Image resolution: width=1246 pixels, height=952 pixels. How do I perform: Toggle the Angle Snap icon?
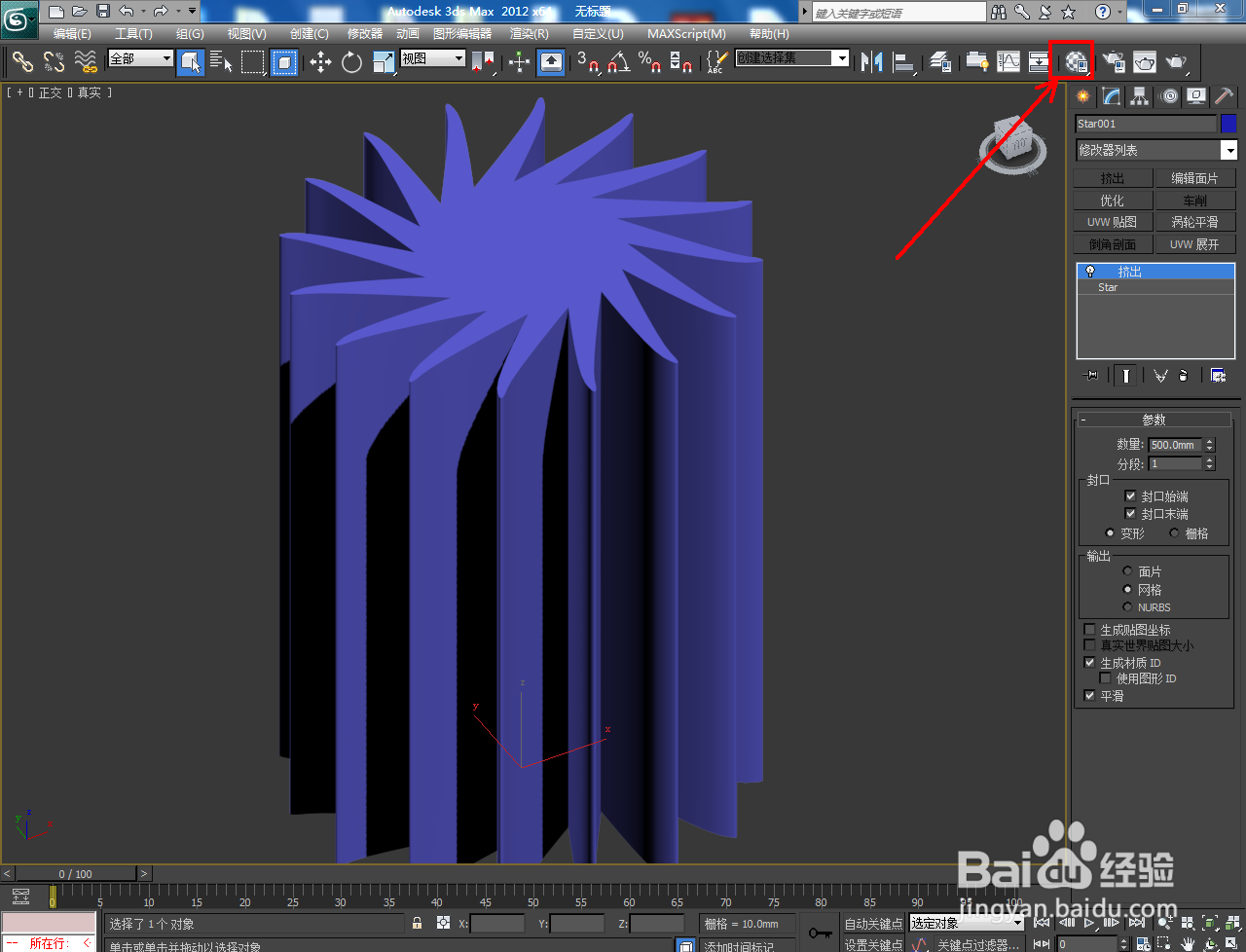point(618,62)
